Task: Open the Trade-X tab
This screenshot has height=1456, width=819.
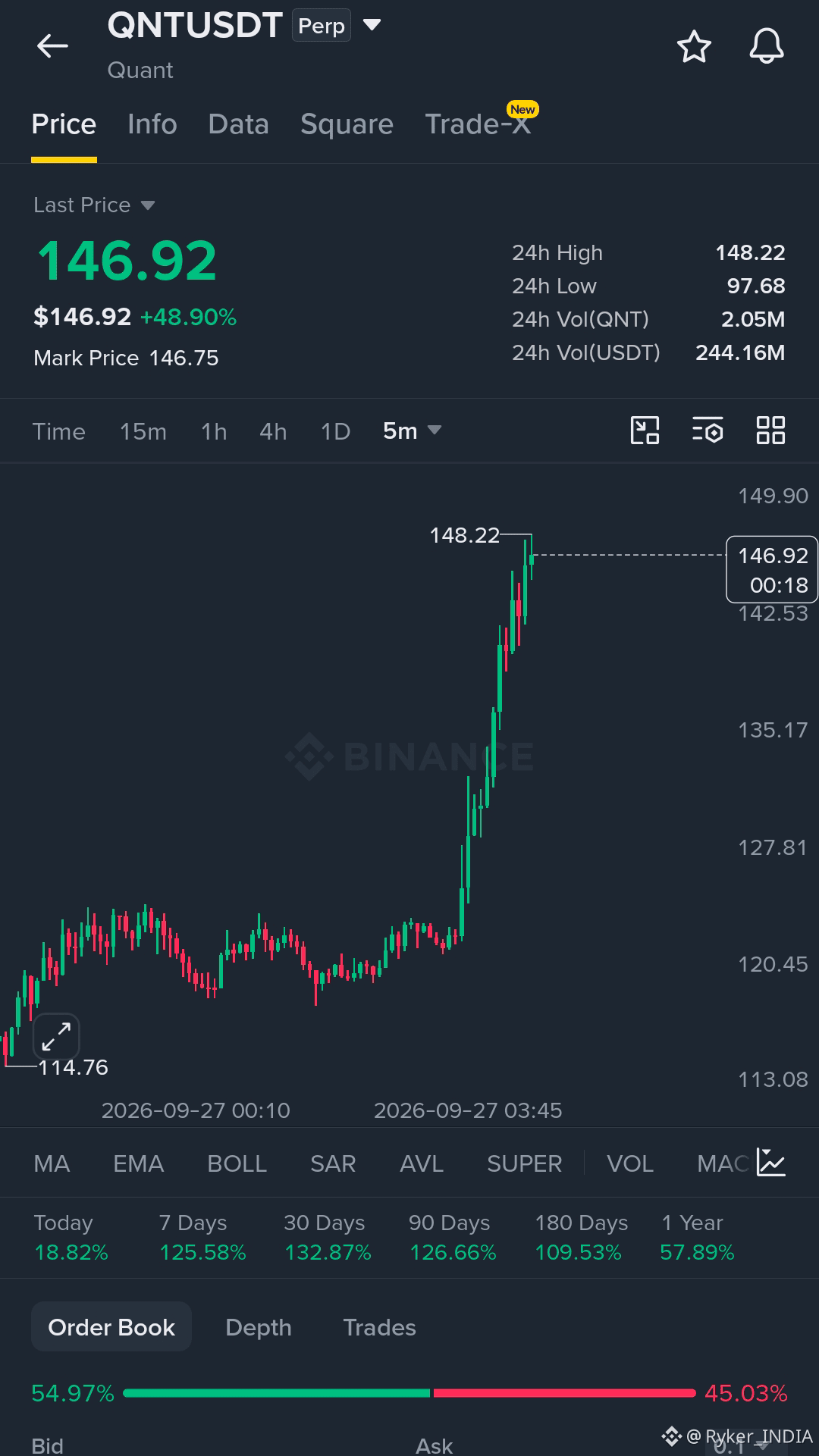Action: point(478,124)
